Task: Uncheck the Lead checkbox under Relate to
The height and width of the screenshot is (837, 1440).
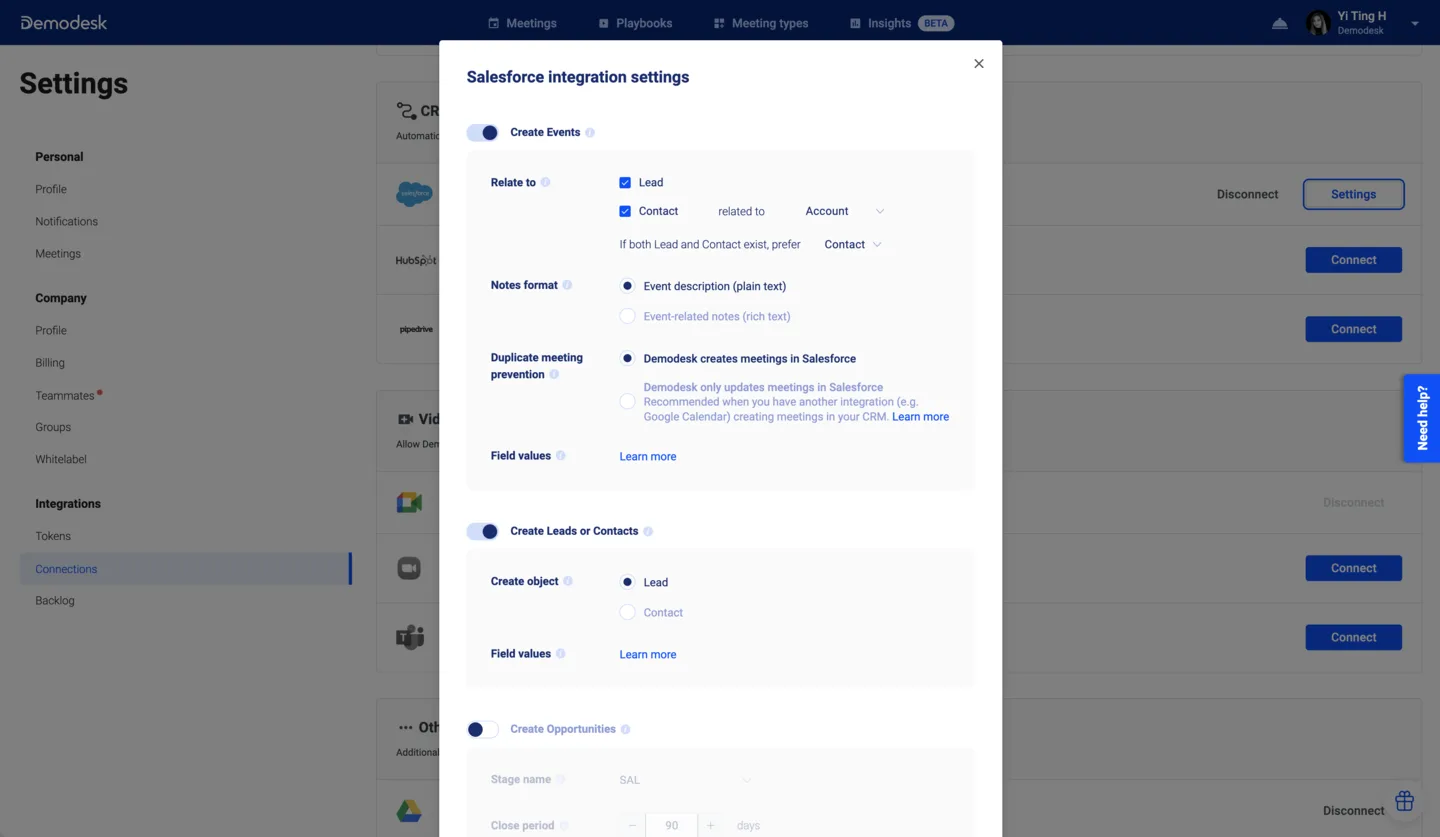Action: [x=625, y=182]
